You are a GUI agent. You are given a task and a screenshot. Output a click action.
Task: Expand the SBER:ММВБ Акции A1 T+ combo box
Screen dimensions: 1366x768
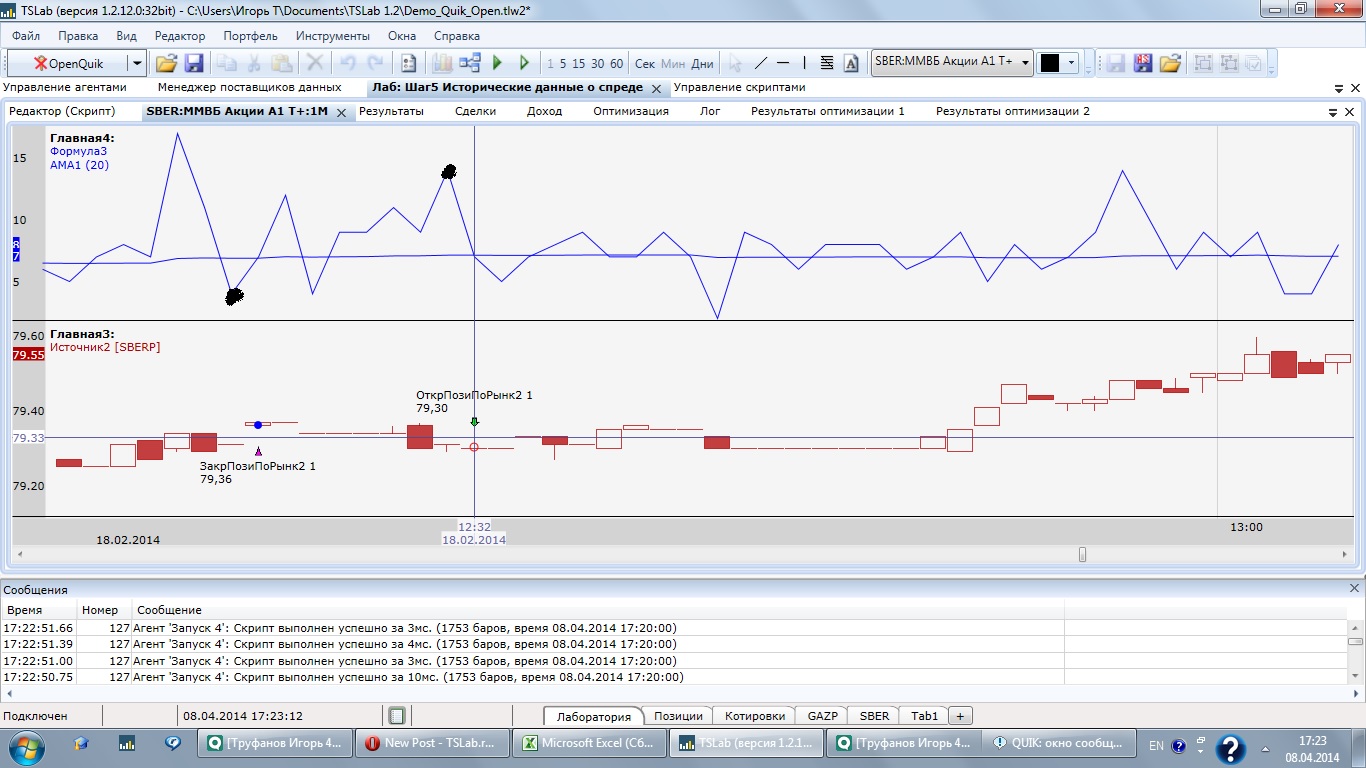coord(1025,62)
